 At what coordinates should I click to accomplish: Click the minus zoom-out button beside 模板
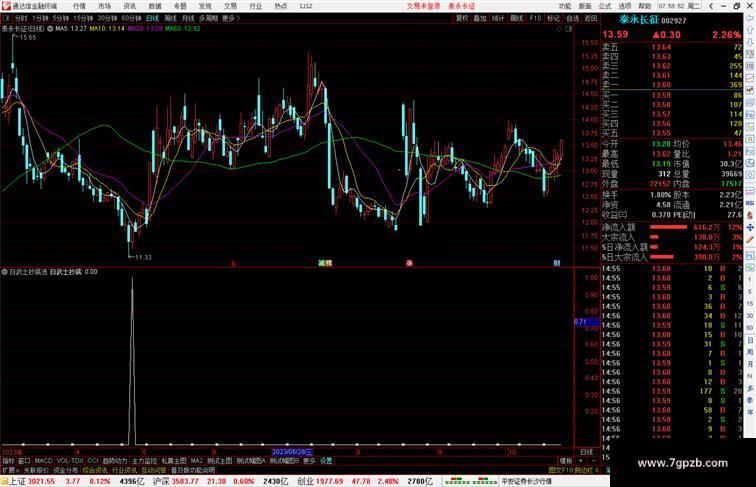click(x=593, y=461)
